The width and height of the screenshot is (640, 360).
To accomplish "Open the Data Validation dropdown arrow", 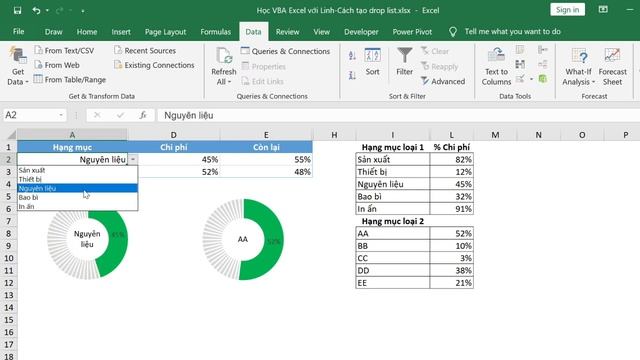I will pos(531,79).
